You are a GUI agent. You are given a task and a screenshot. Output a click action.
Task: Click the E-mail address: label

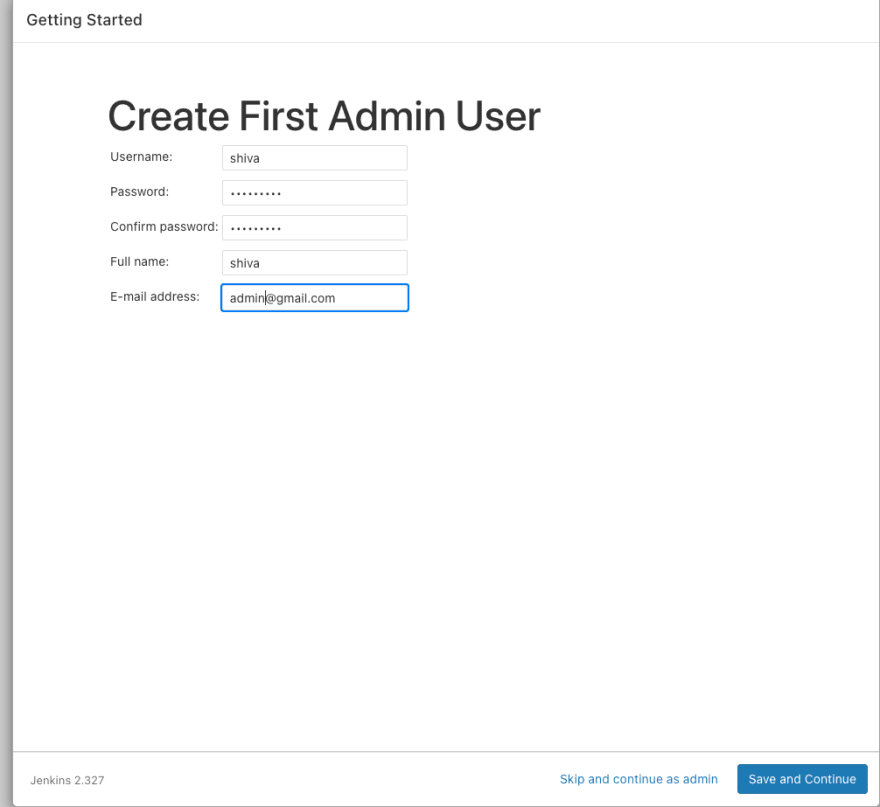(155, 296)
